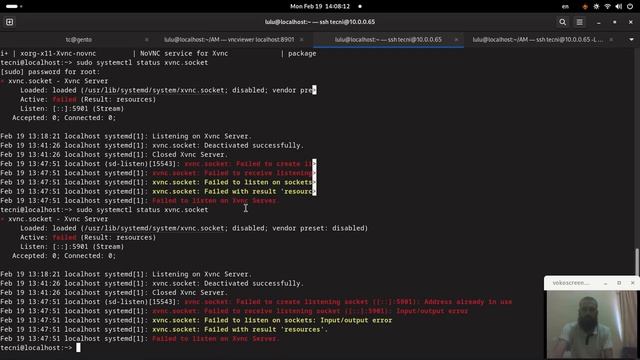Click the vokoscreen webcam preview
Image resolution: width=640 pixels, height=360 pixels.
pyautogui.click(x=591, y=324)
